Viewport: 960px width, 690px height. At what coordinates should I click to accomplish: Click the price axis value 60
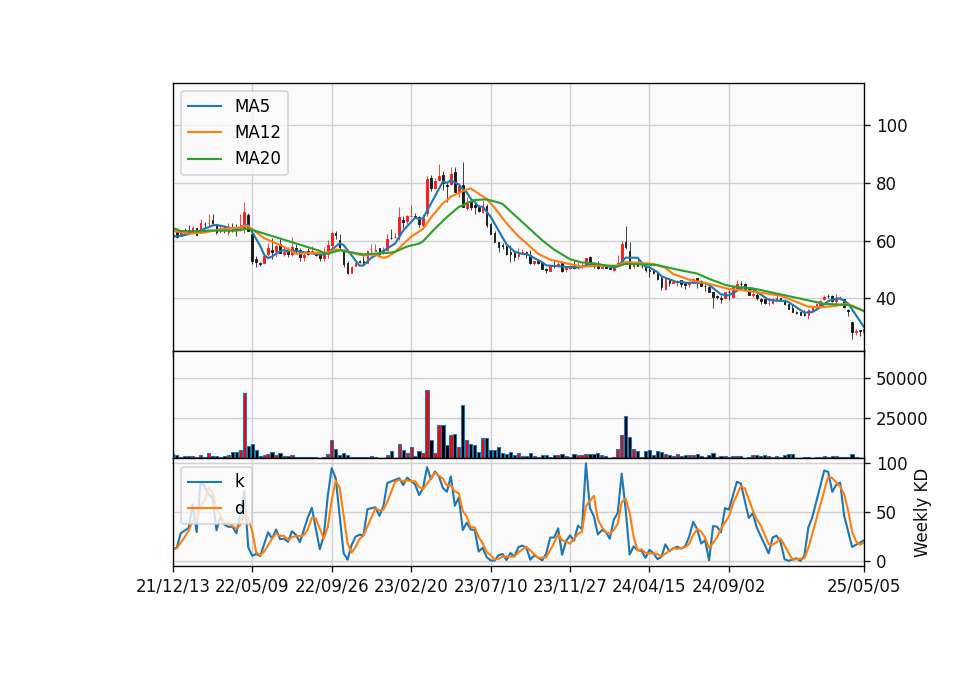pos(887,242)
